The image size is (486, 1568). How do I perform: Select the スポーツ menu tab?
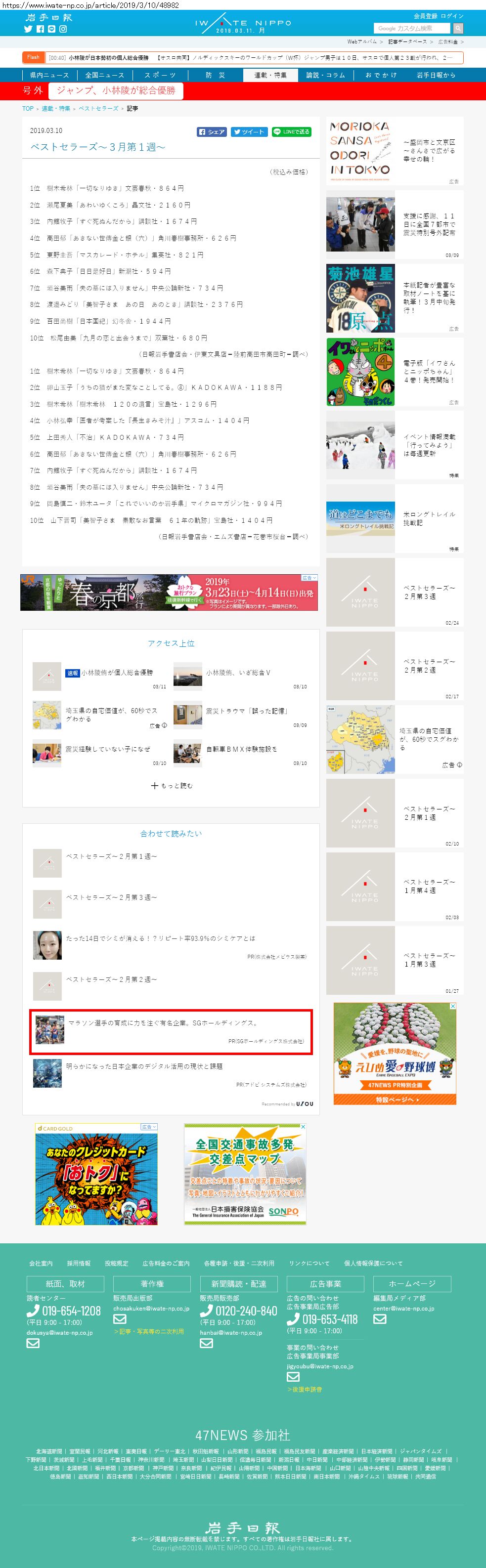(x=160, y=75)
